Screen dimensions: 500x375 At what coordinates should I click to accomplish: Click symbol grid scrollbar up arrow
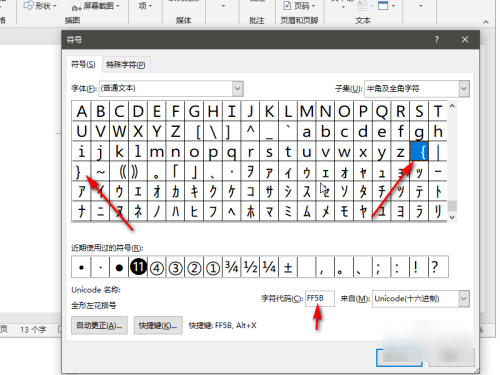click(x=452, y=106)
